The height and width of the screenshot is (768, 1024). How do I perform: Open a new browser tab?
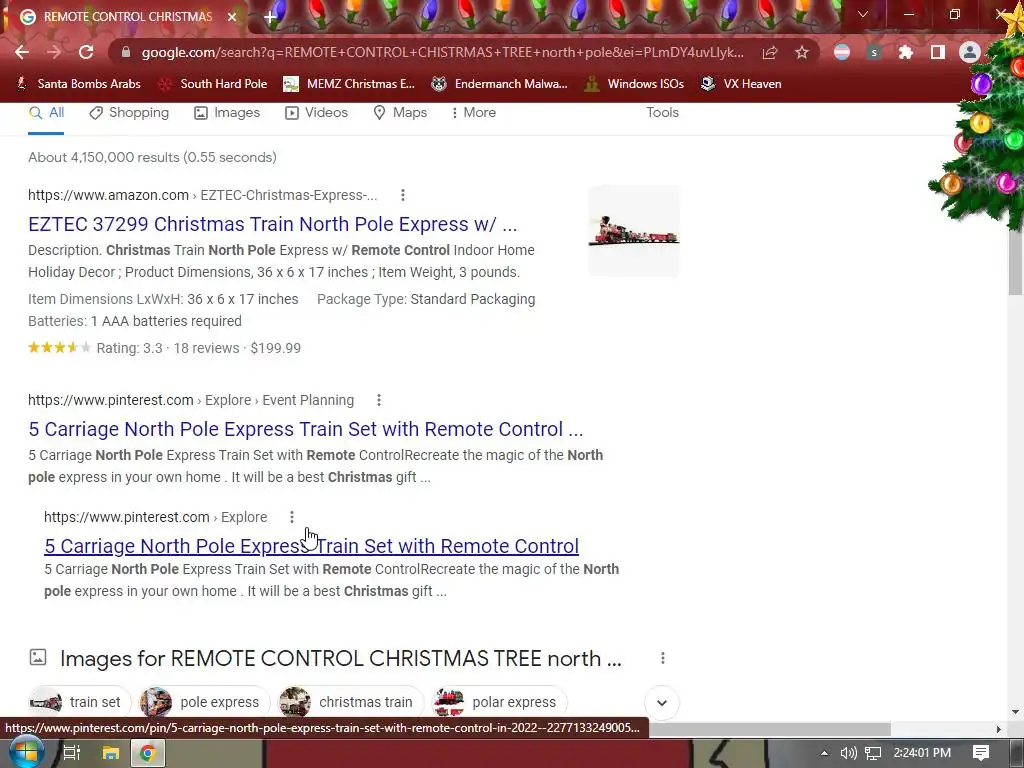tap(270, 17)
